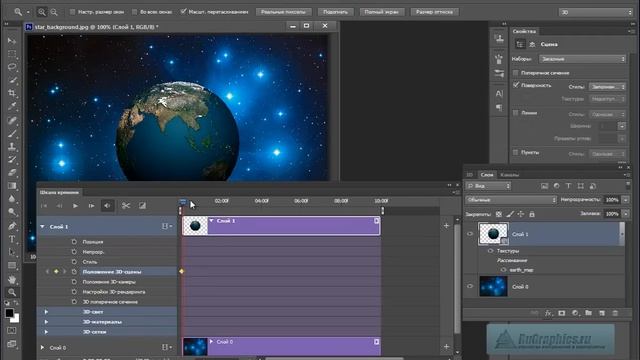The image size is (640, 360).
Task: Open the 3D workspace dropdown
Action: tap(596, 12)
